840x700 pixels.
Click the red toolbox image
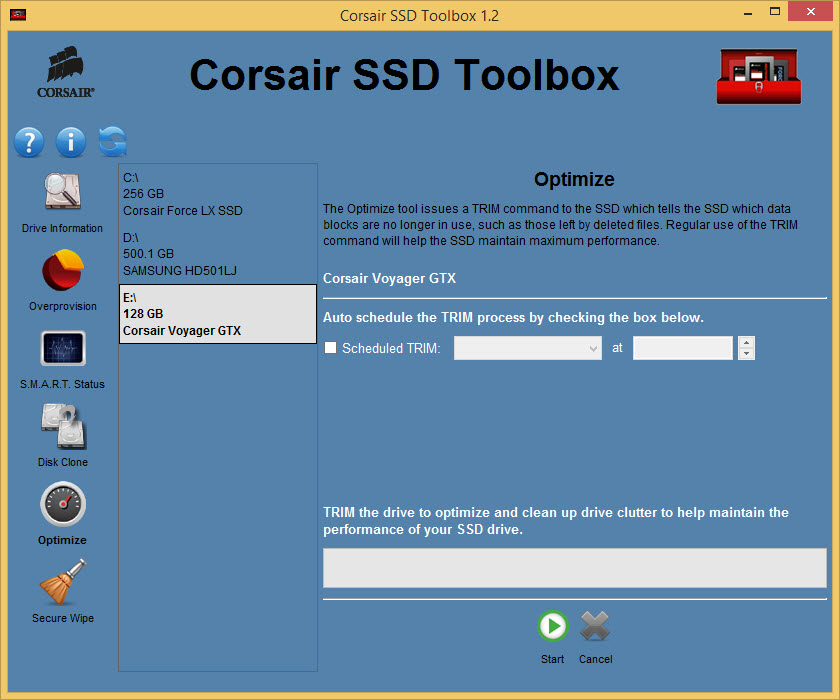point(759,76)
